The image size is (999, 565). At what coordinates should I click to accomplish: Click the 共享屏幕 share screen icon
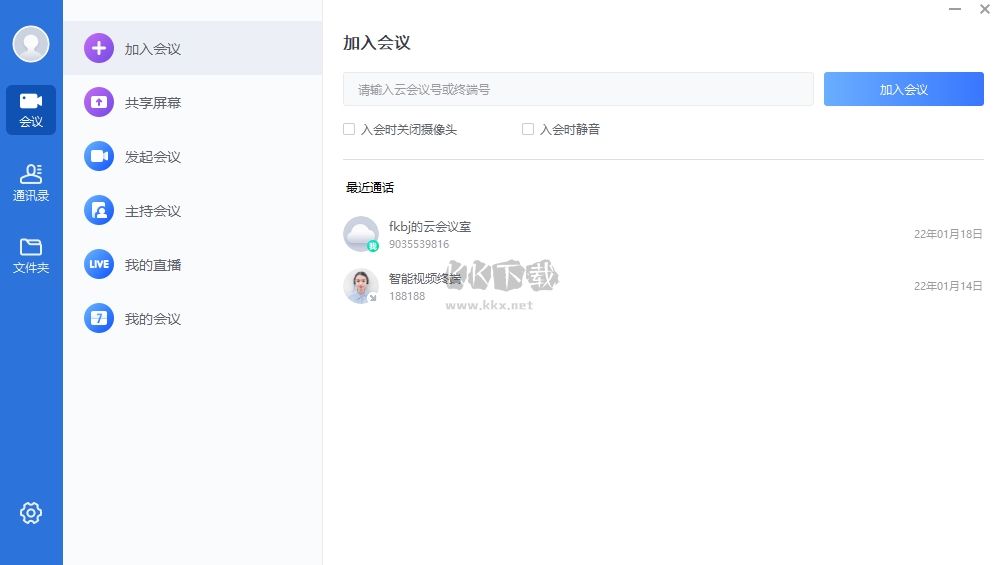99,102
